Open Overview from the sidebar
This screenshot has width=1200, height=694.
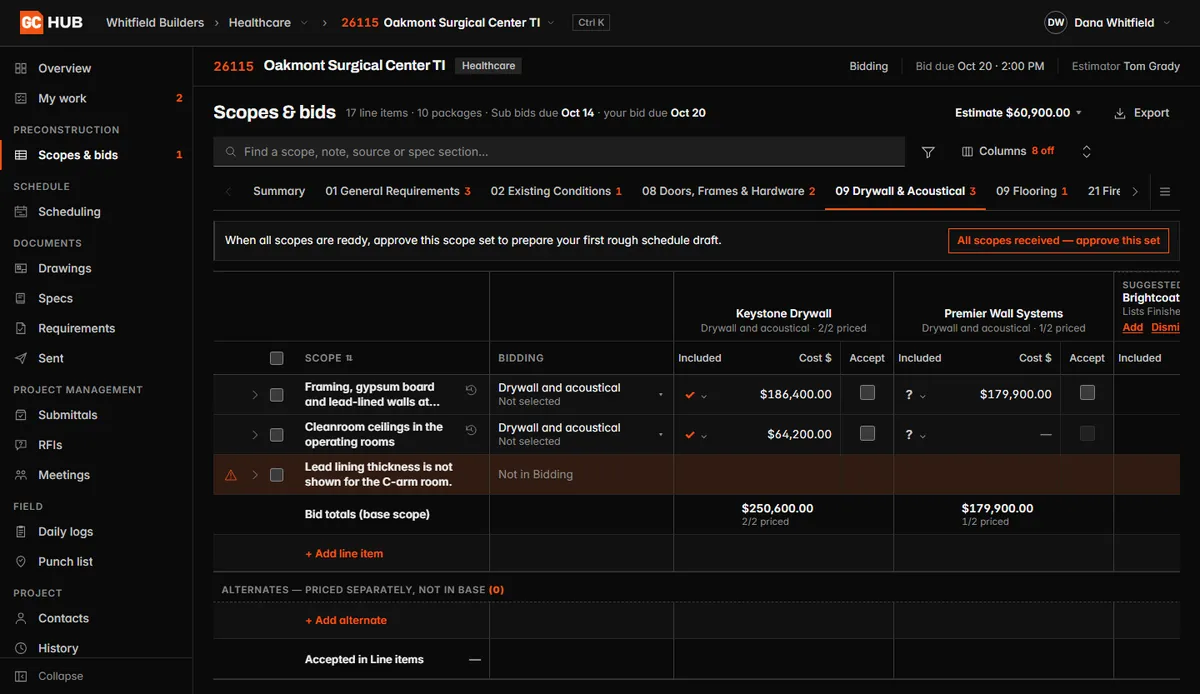(64, 68)
